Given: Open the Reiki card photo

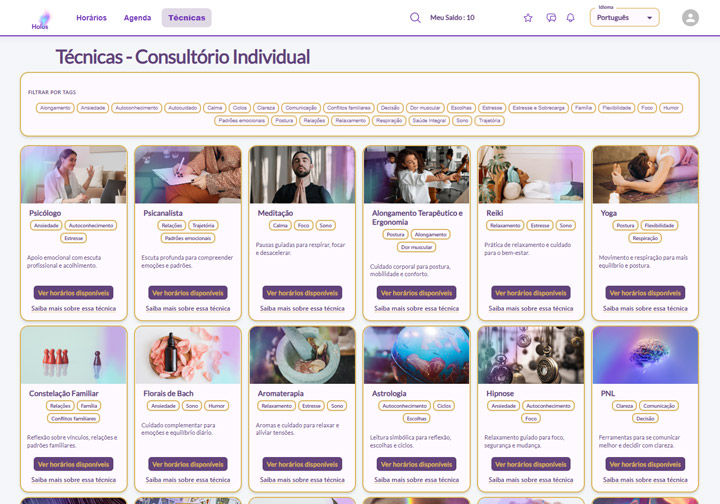Looking at the screenshot, I should (x=531, y=175).
